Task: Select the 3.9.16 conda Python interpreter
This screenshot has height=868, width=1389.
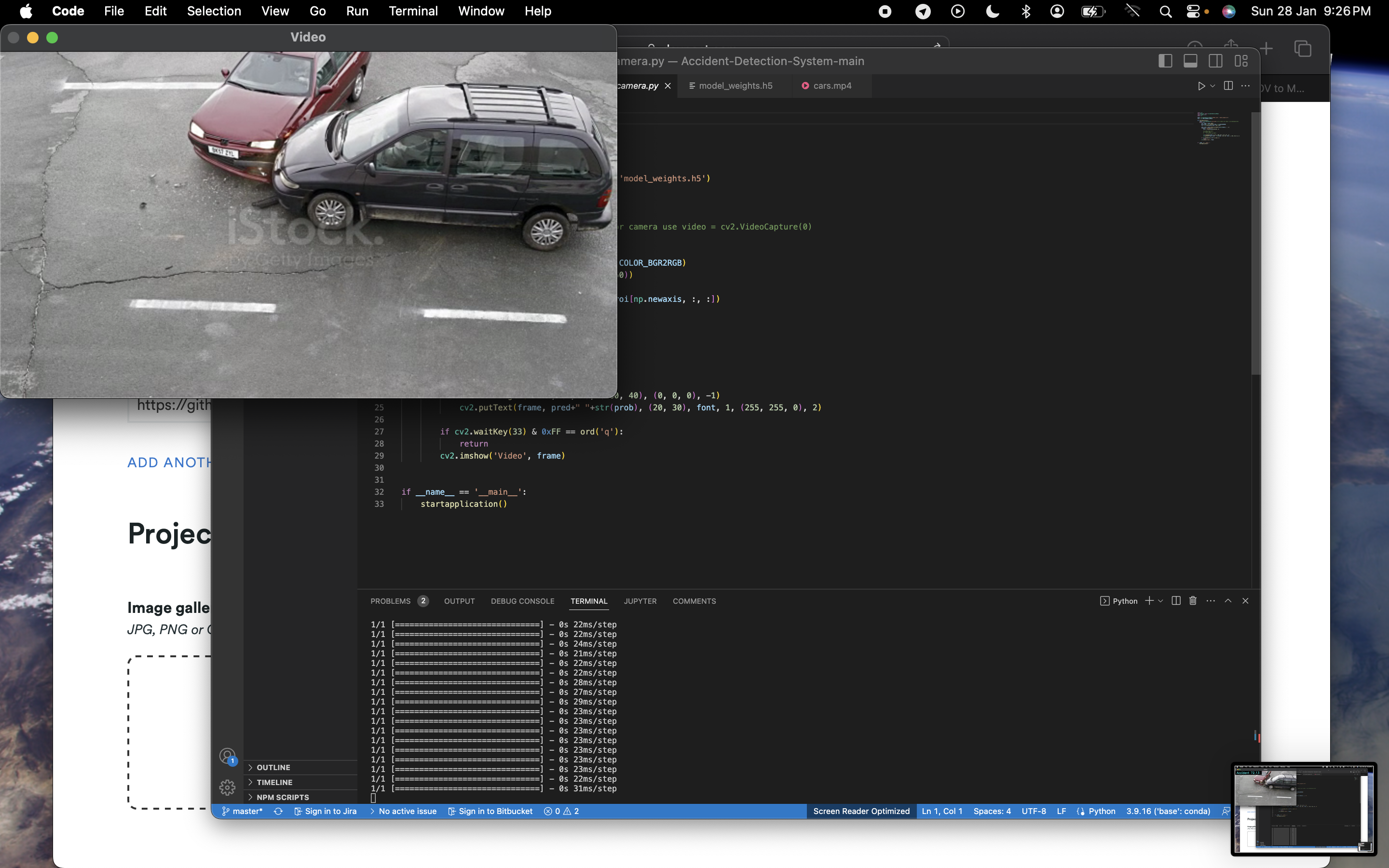Action: [x=1168, y=811]
